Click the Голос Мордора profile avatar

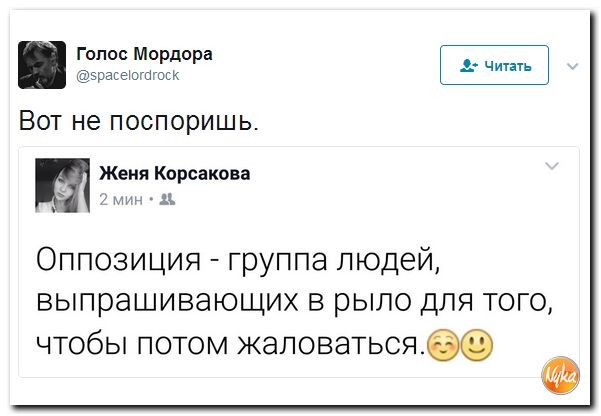(x=41, y=64)
